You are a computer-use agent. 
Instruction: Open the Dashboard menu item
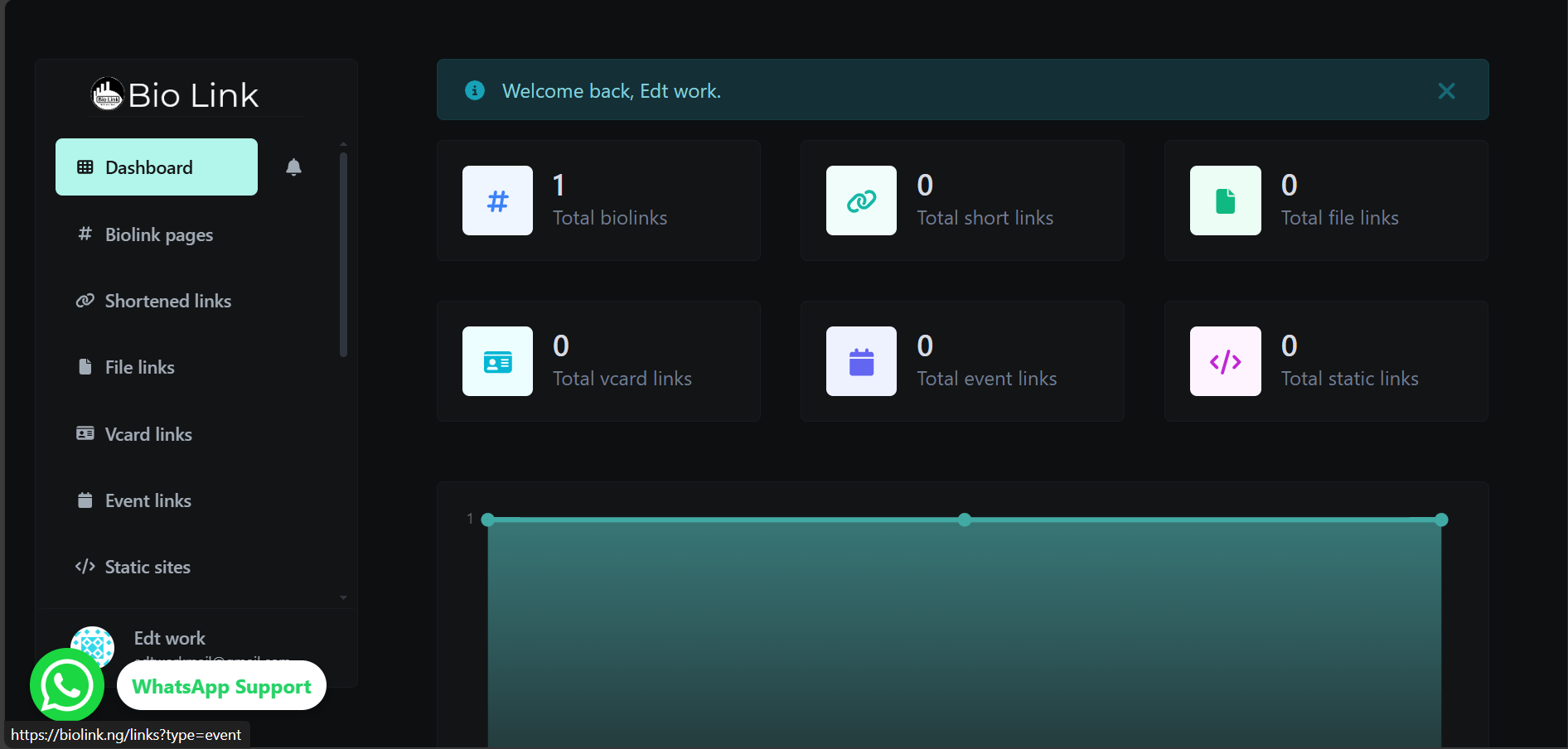[157, 167]
